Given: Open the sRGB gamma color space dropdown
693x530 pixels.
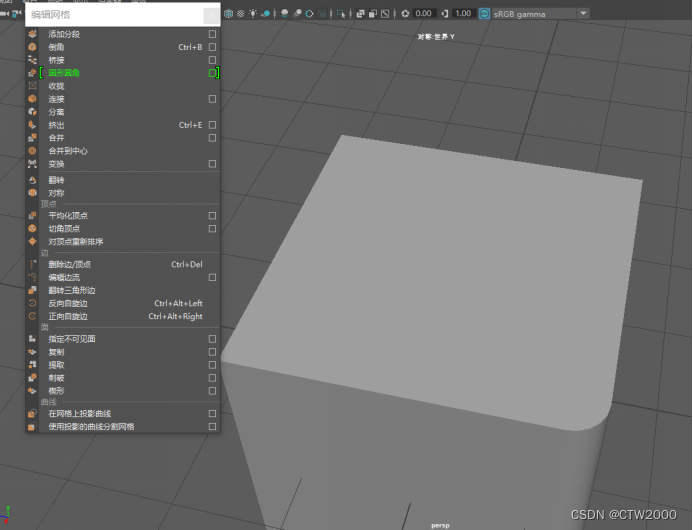Looking at the screenshot, I should click(x=583, y=14).
